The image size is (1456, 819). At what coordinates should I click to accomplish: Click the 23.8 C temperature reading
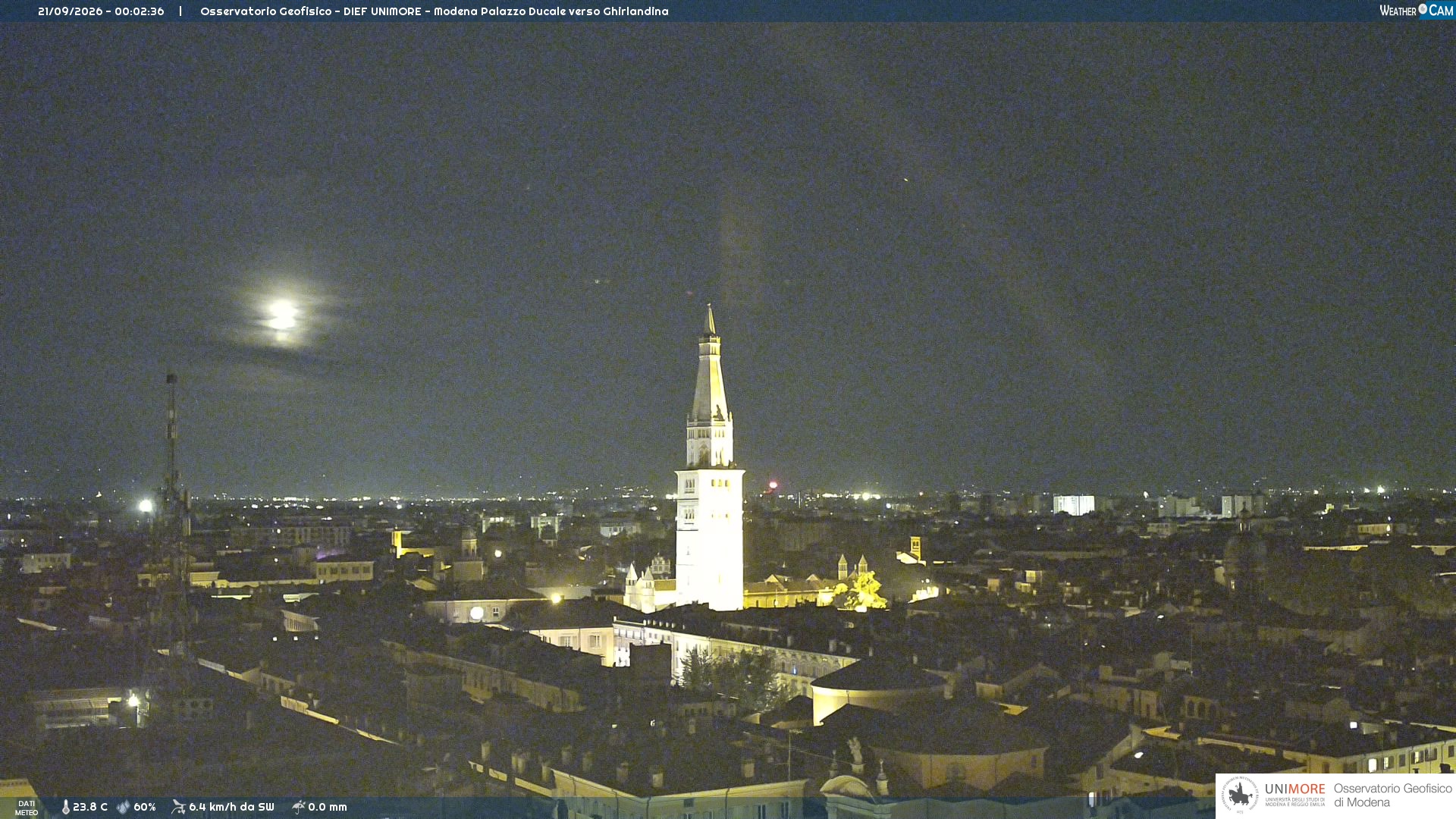coord(90,807)
